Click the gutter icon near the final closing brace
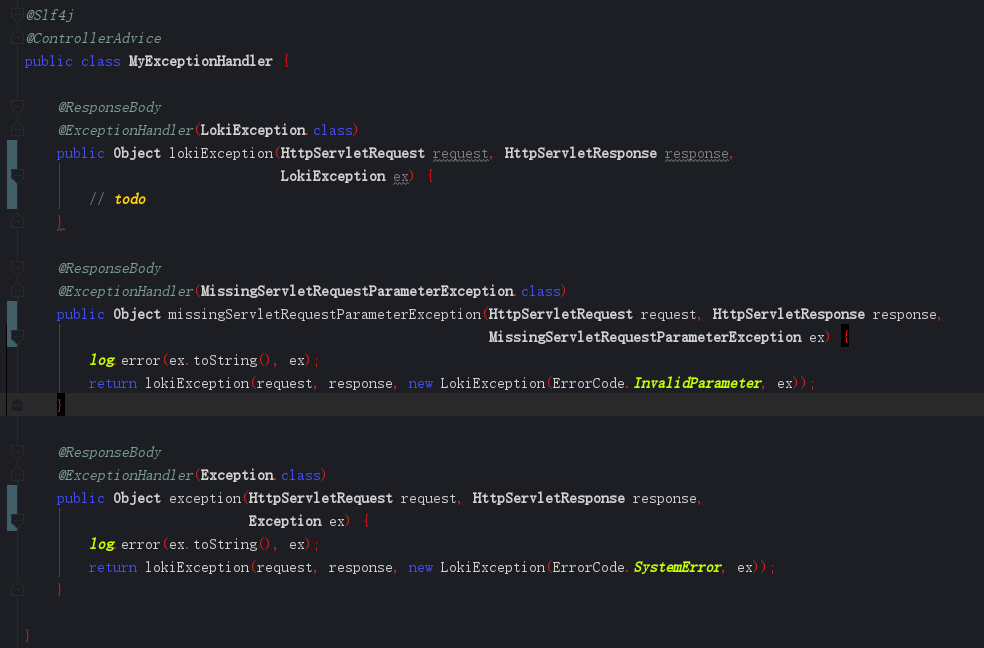984x648 pixels. click(16, 590)
